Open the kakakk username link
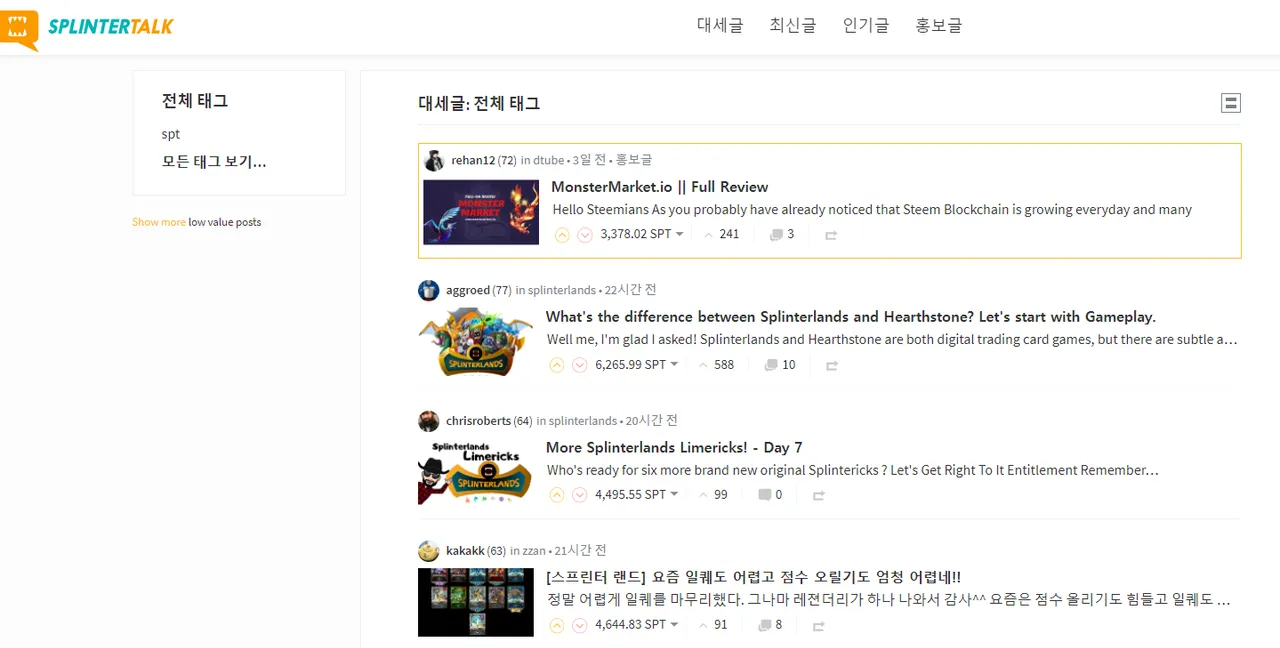 465,551
